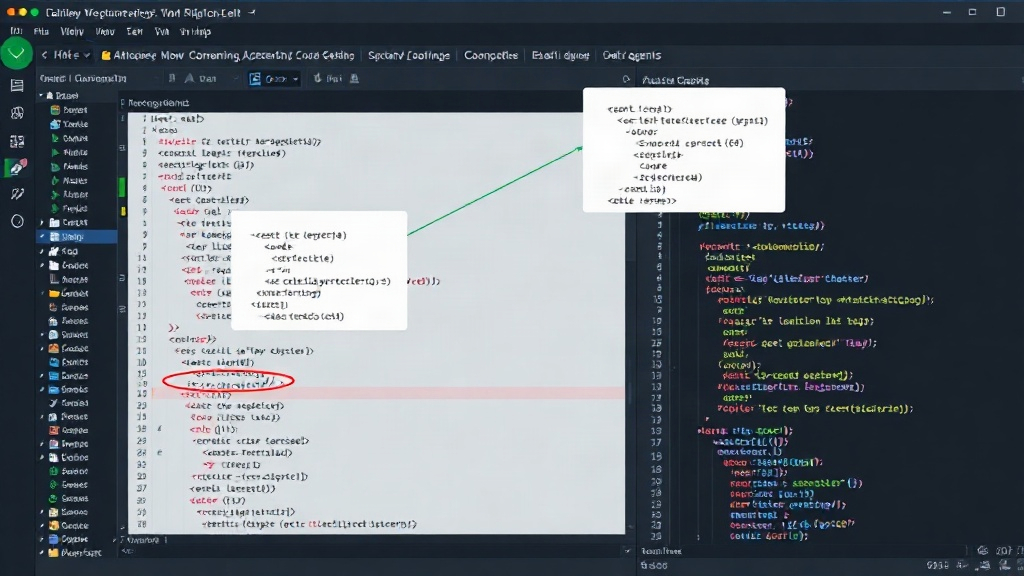Click the last icon in the secondary toolbar
The image size is (1024, 576).
tap(354, 78)
